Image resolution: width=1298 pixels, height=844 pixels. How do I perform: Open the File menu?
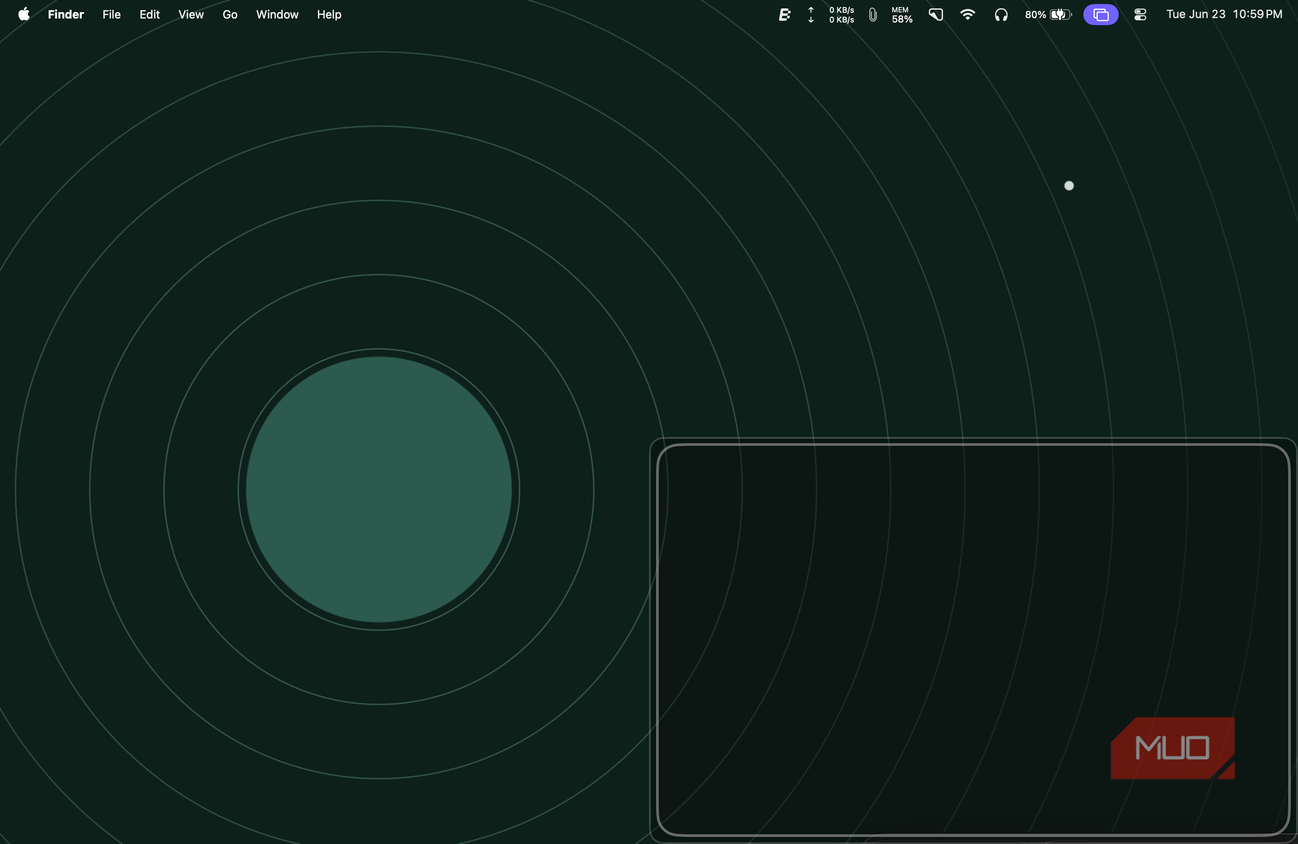point(112,14)
